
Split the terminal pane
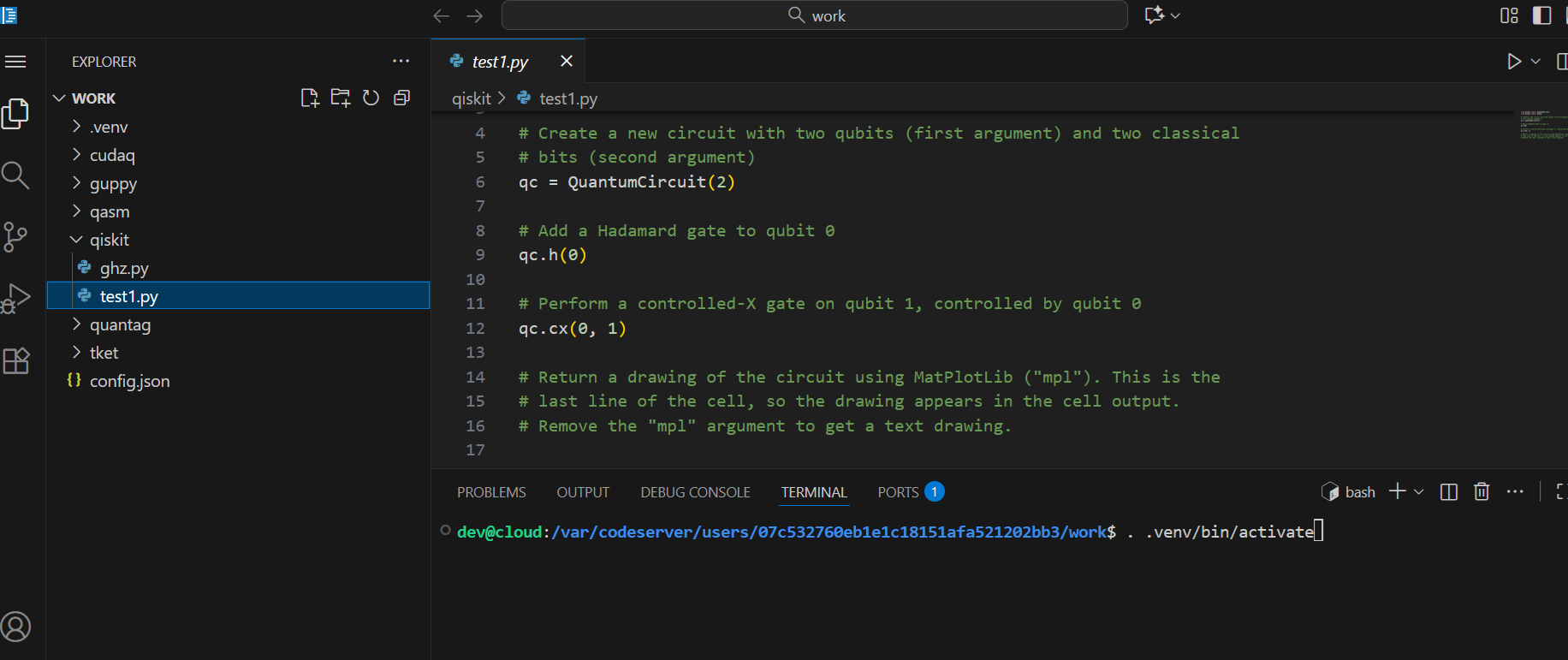[1449, 491]
